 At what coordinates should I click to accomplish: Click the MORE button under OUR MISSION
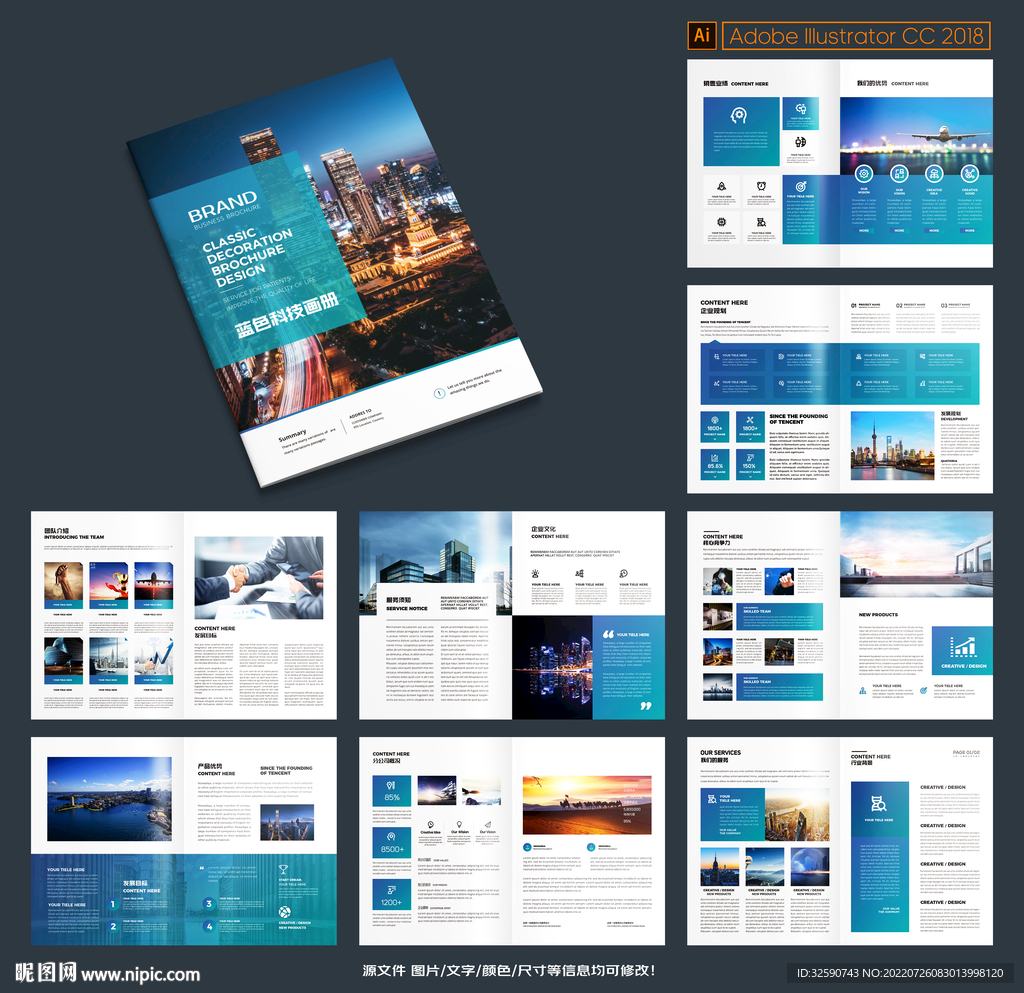coord(864,230)
